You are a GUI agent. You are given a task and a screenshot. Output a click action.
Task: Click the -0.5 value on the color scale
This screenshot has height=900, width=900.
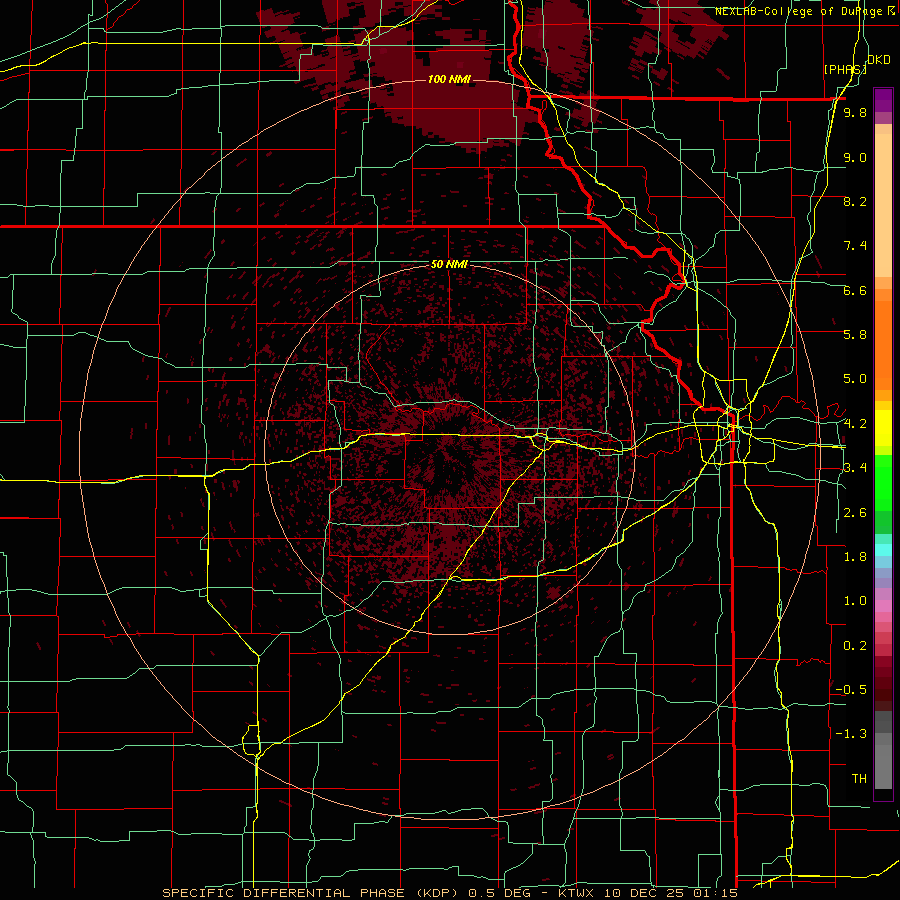click(851, 690)
